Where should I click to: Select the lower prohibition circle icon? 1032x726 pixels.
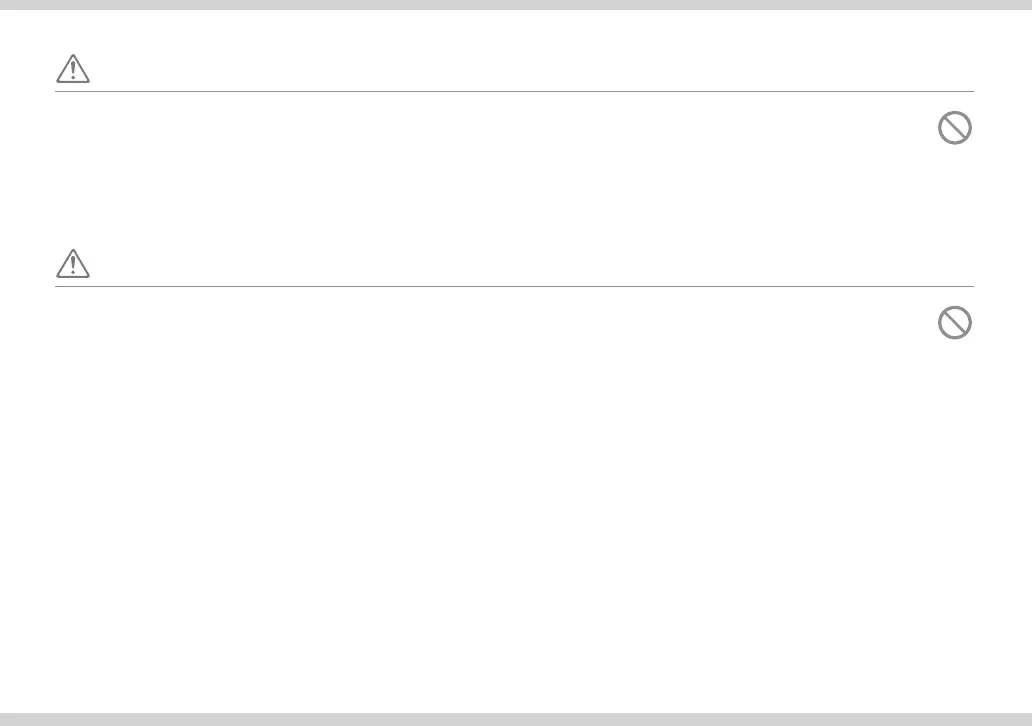point(954,323)
